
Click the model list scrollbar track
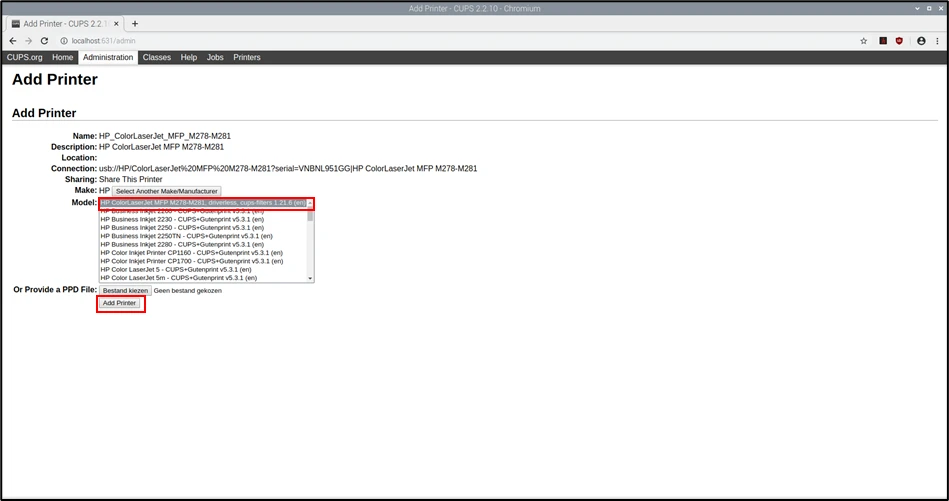[x=310, y=248]
